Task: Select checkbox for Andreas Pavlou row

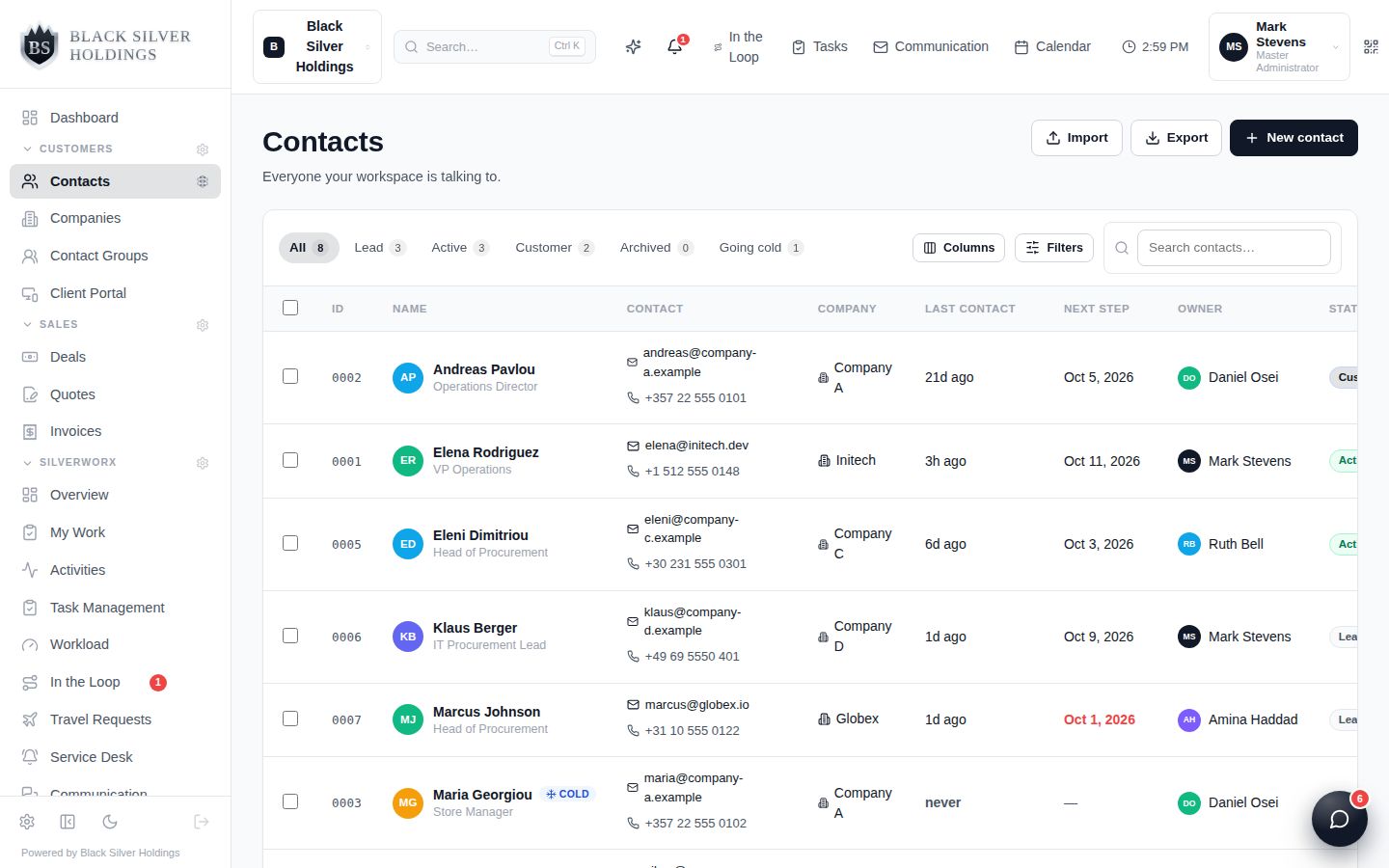Action: coord(290,376)
